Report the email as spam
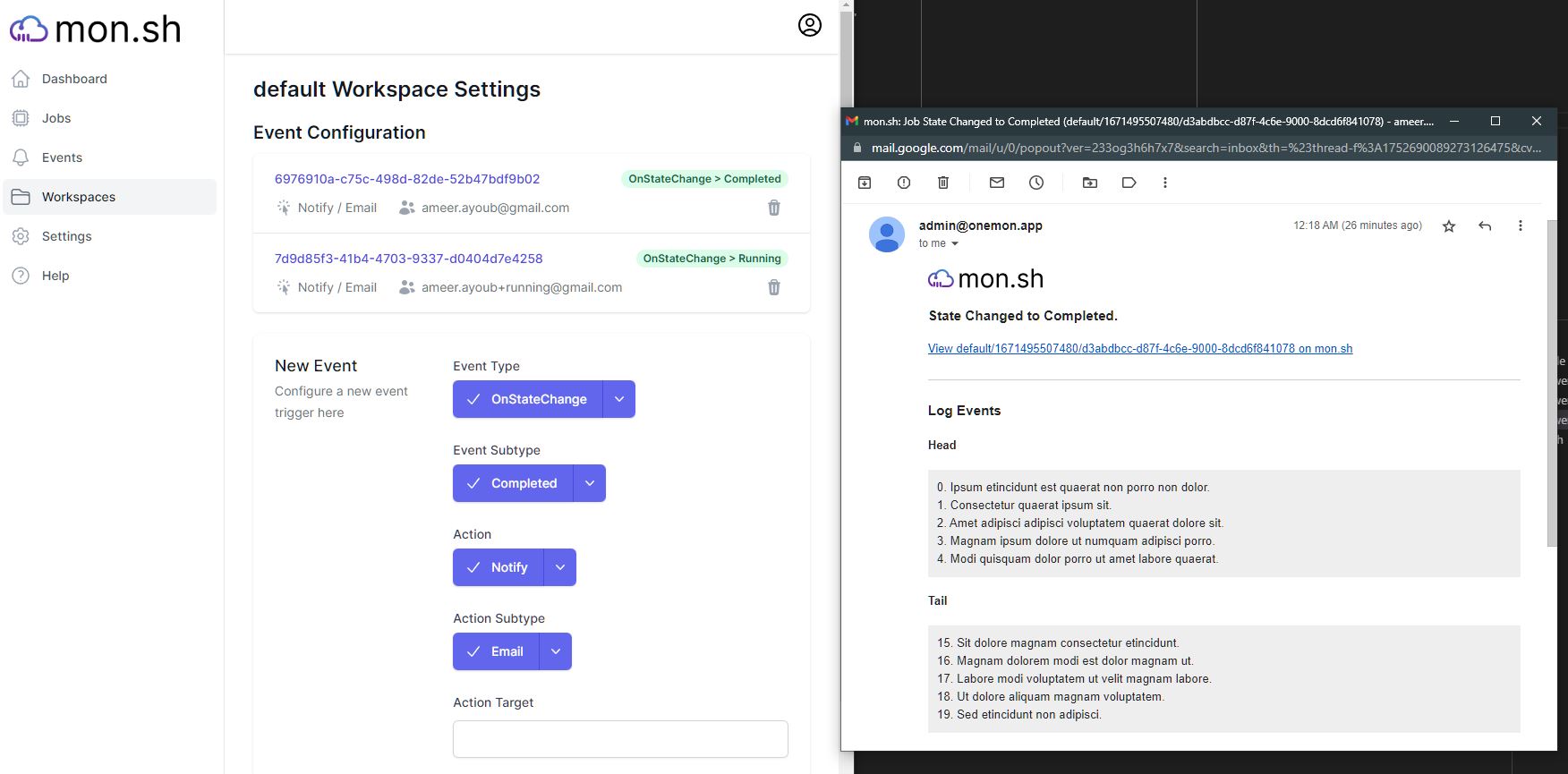The height and width of the screenshot is (774, 1568). (x=904, y=183)
